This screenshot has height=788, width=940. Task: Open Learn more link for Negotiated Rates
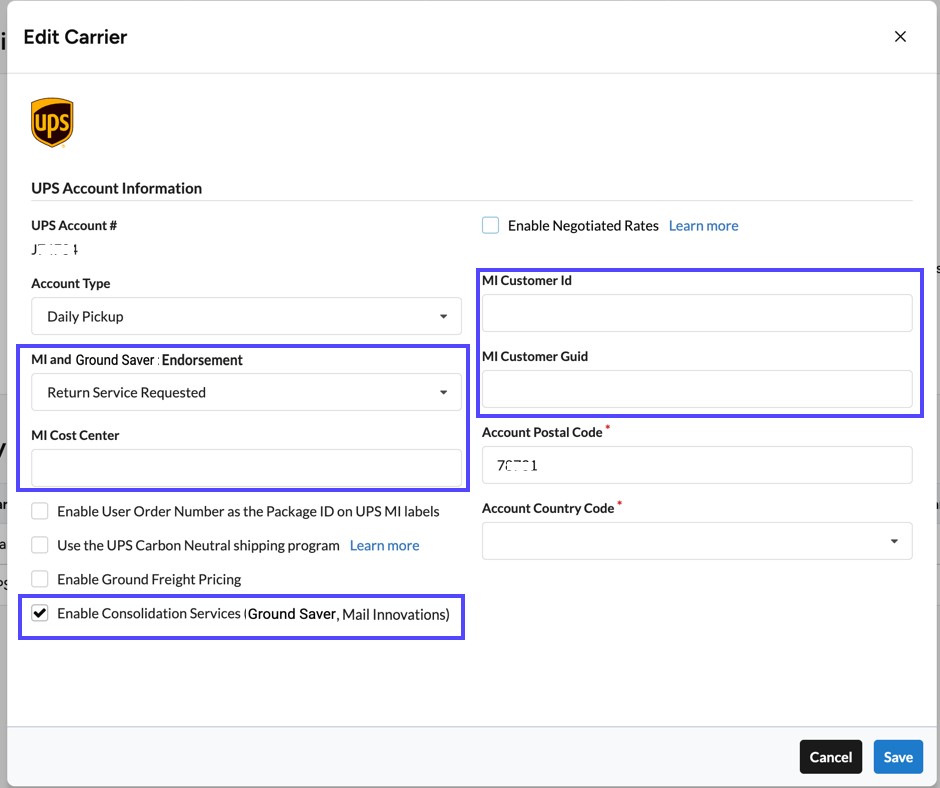pyautogui.click(x=703, y=226)
